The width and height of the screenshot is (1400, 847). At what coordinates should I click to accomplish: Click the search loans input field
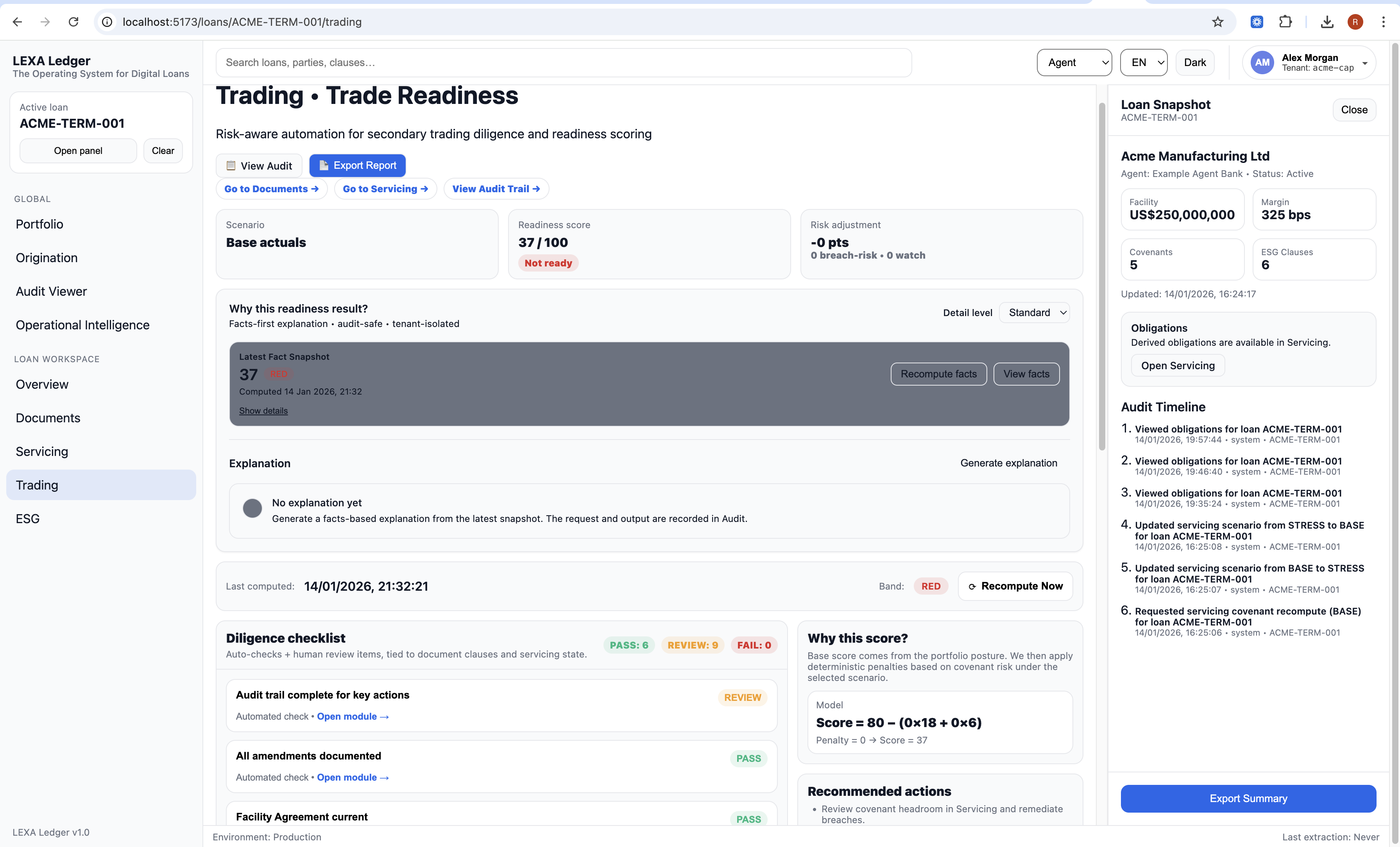click(x=563, y=63)
